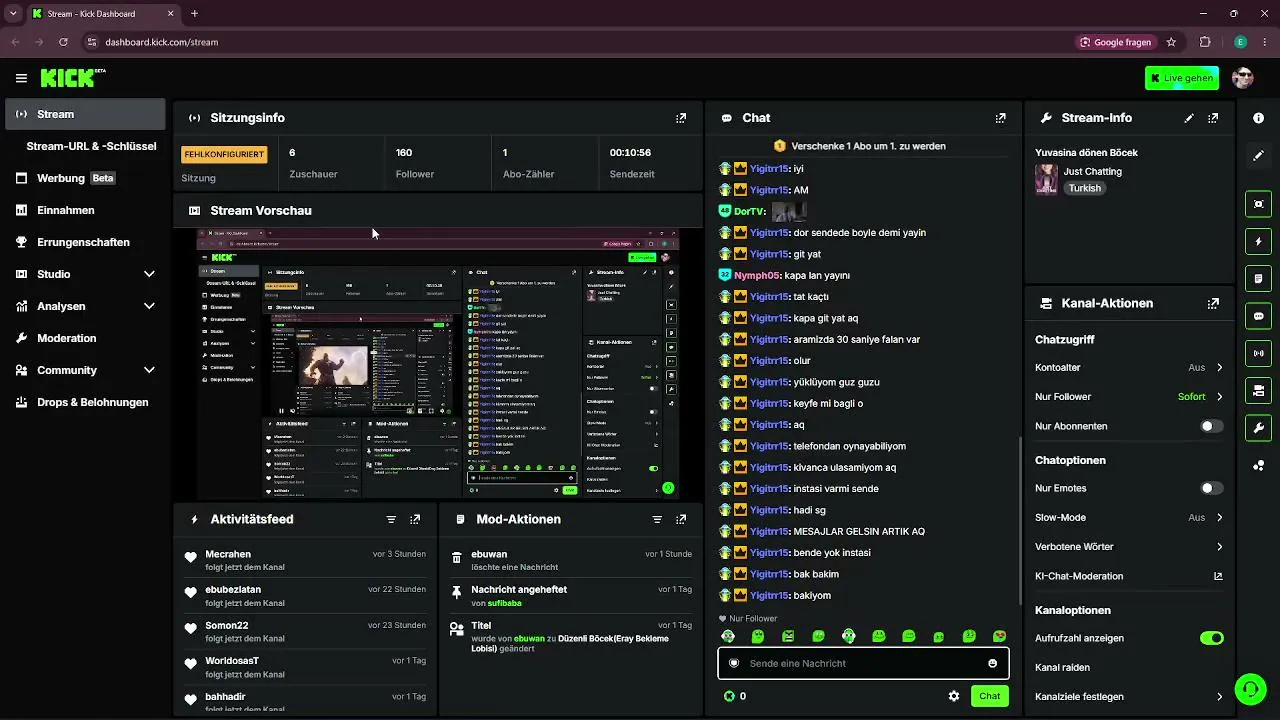Open Errungenschaften in the sidebar
1280x720 pixels.
tap(85, 242)
